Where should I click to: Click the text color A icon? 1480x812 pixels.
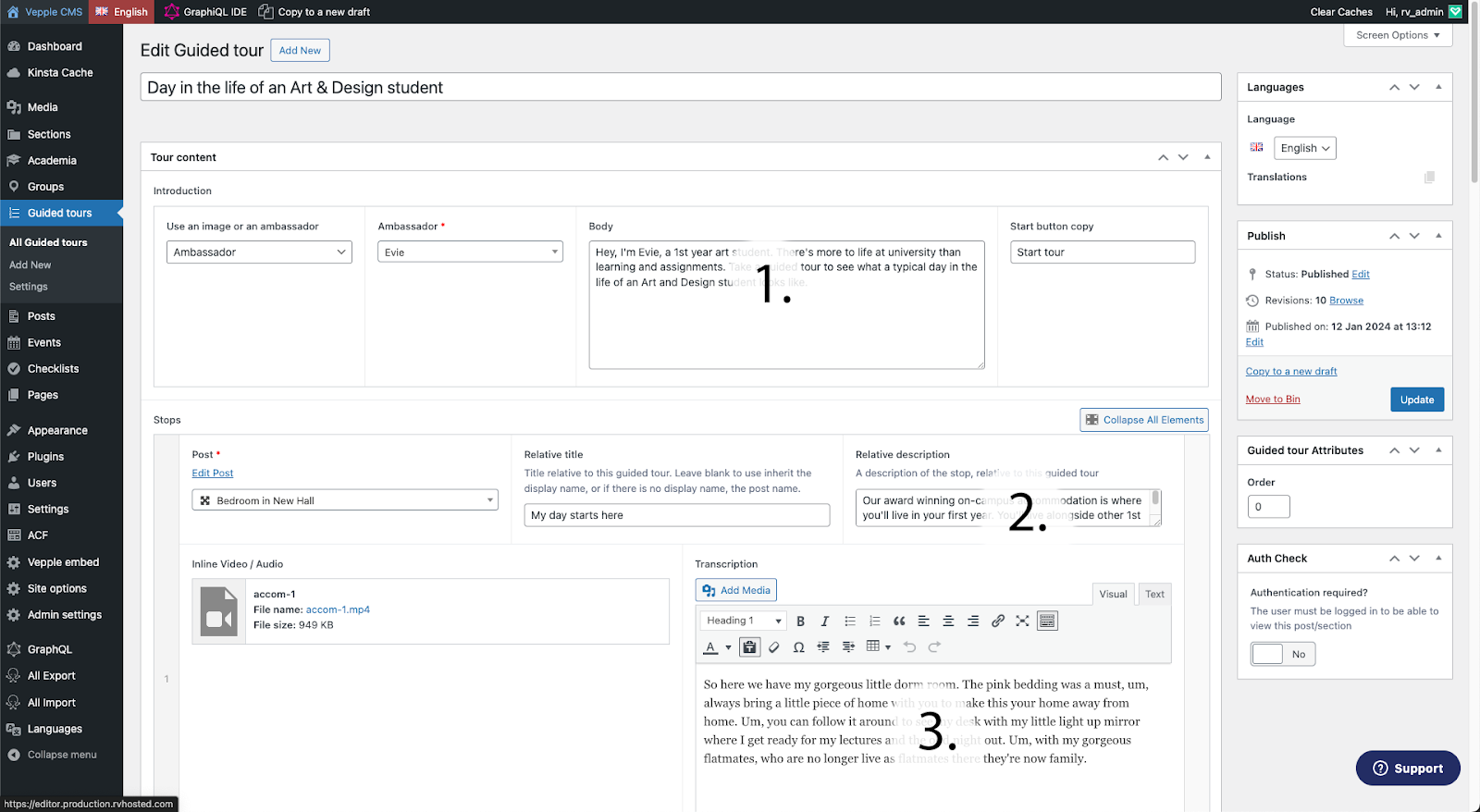click(710, 647)
